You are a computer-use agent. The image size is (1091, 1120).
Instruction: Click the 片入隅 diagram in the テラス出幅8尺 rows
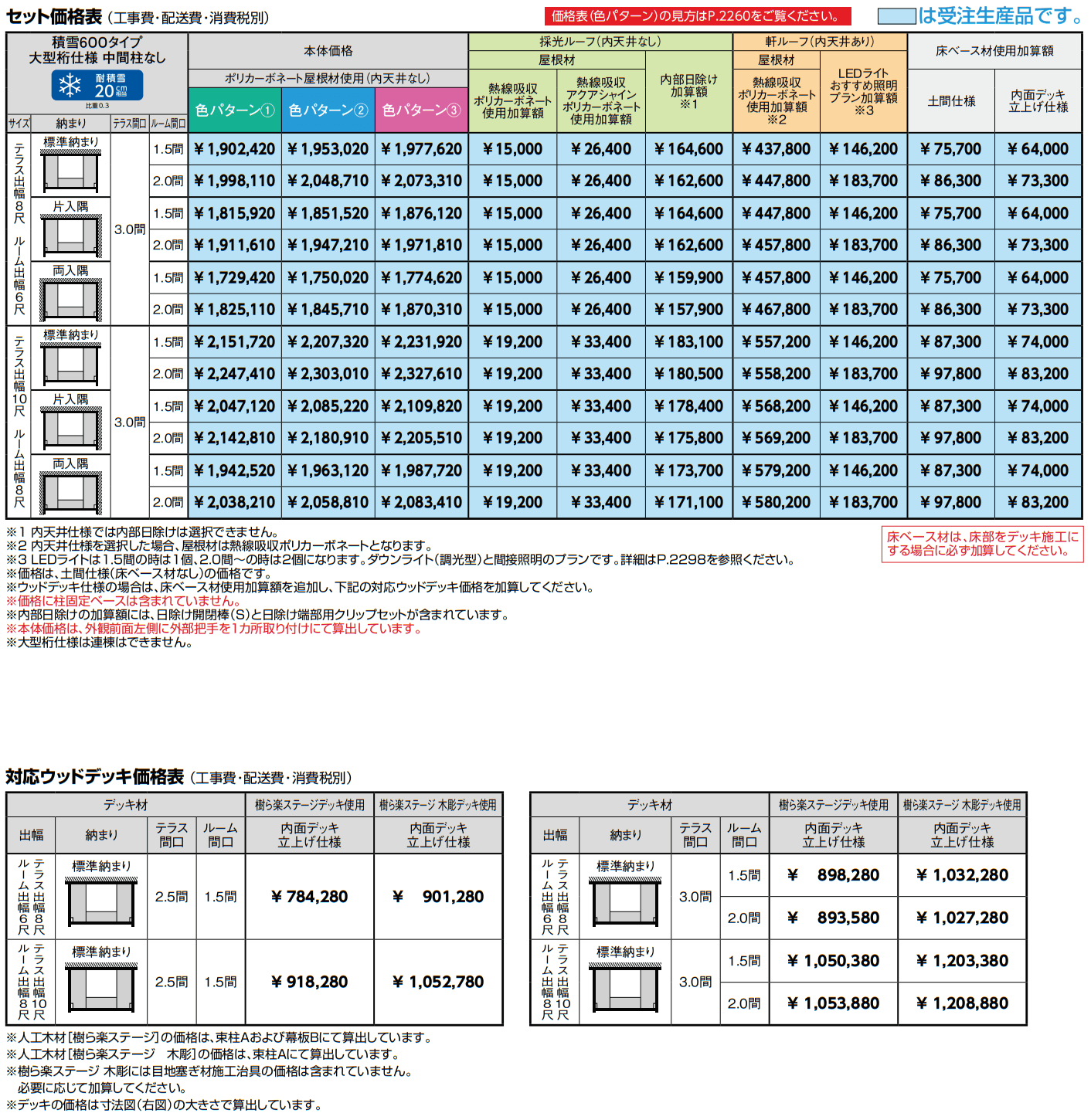click(70, 234)
